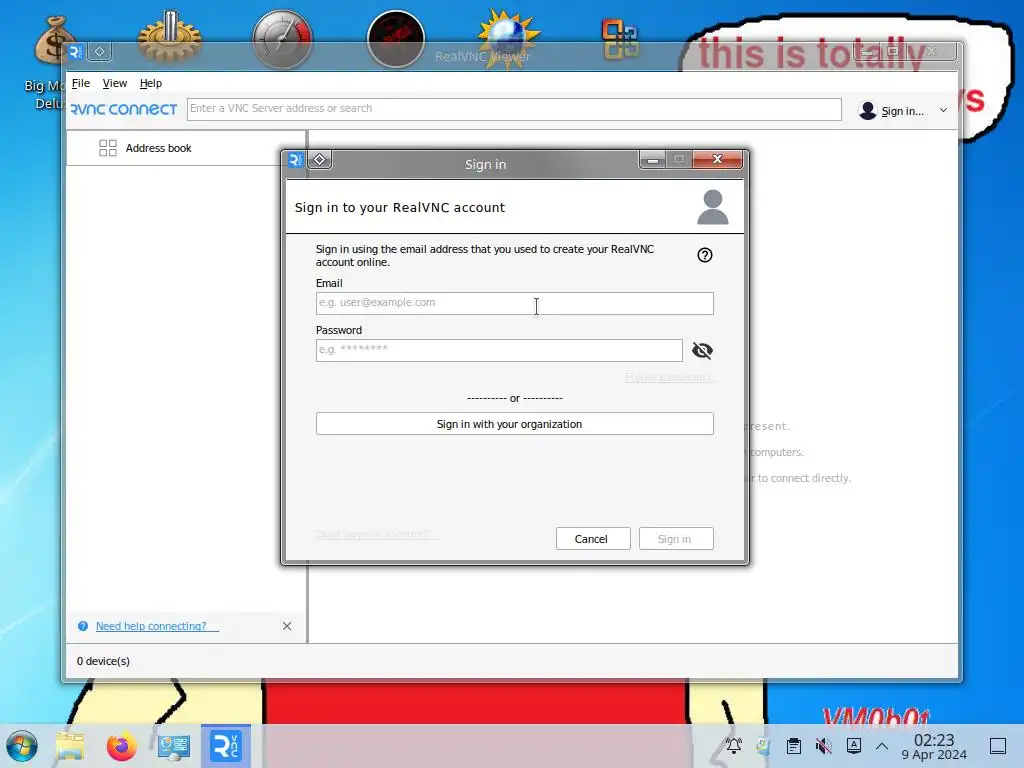Open the system settings taskbar icon
This screenshot has width=1024, height=768.
[x=174, y=746]
